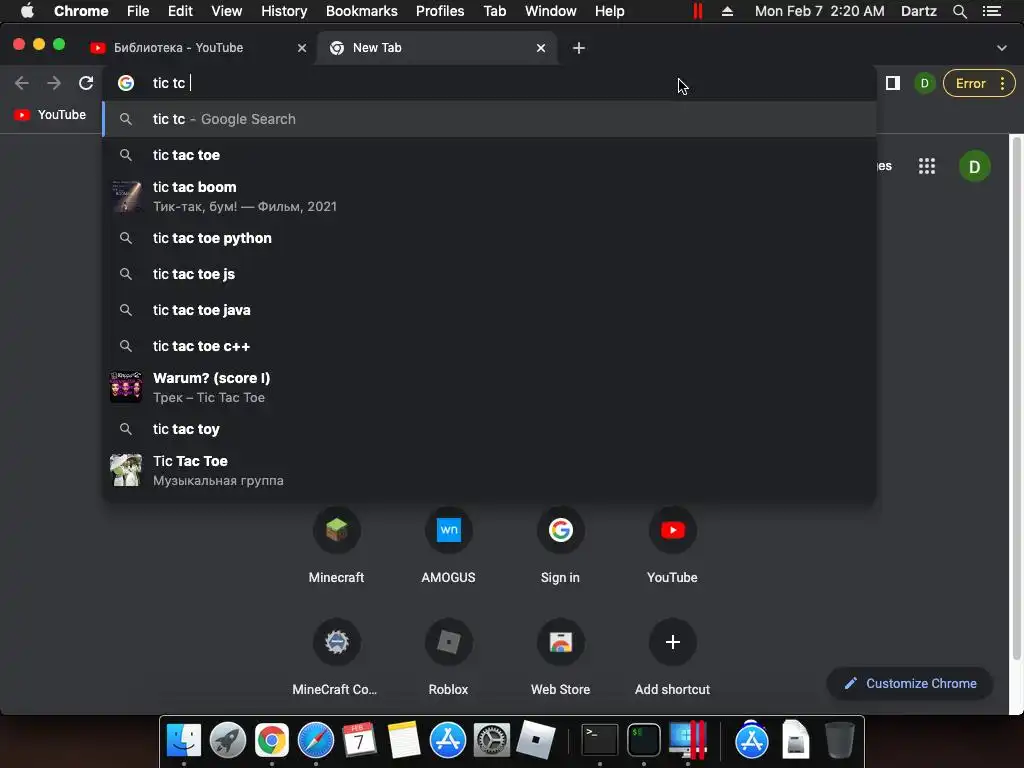Open the History menu

point(284,11)
